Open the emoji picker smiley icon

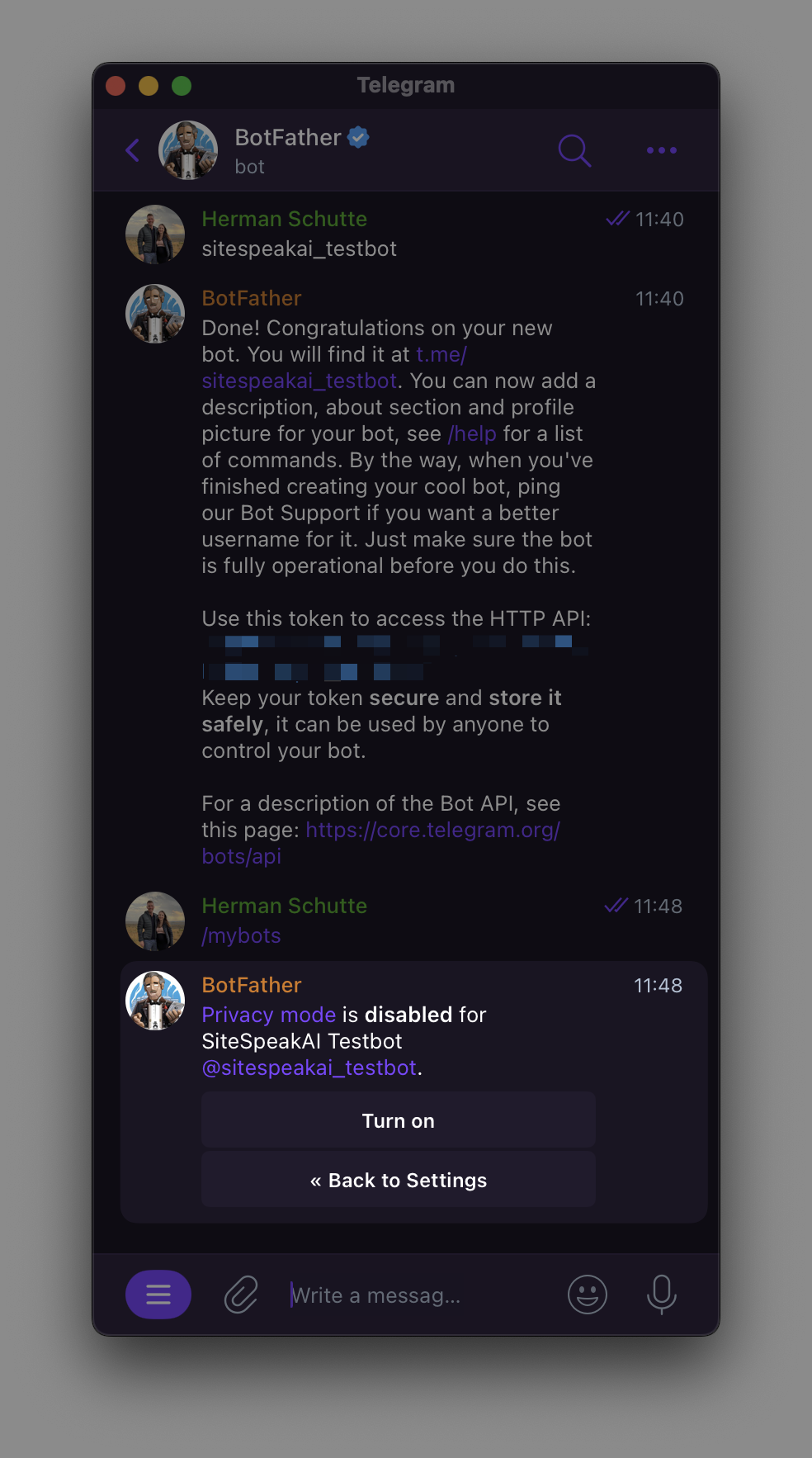tap(588, 1294)
